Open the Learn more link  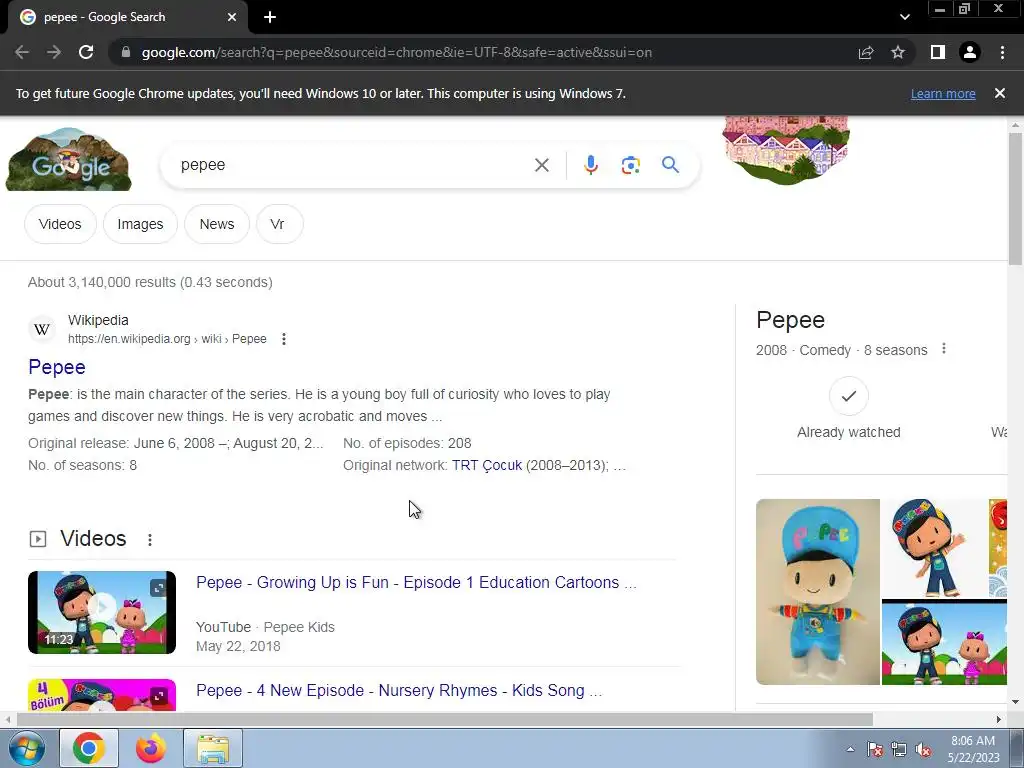point(943,93)
